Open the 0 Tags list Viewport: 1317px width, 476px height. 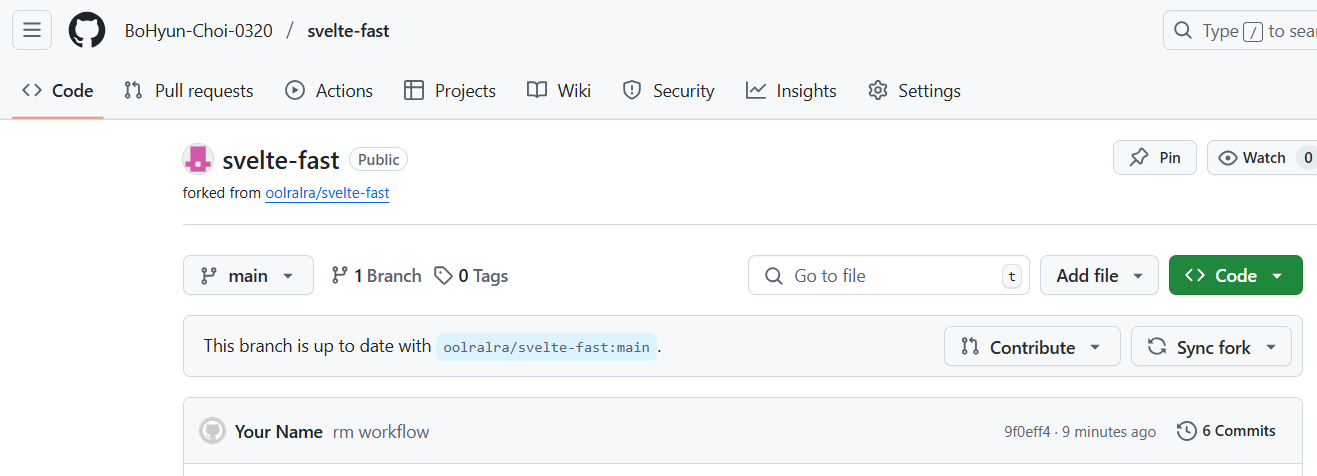click(471, 276)
